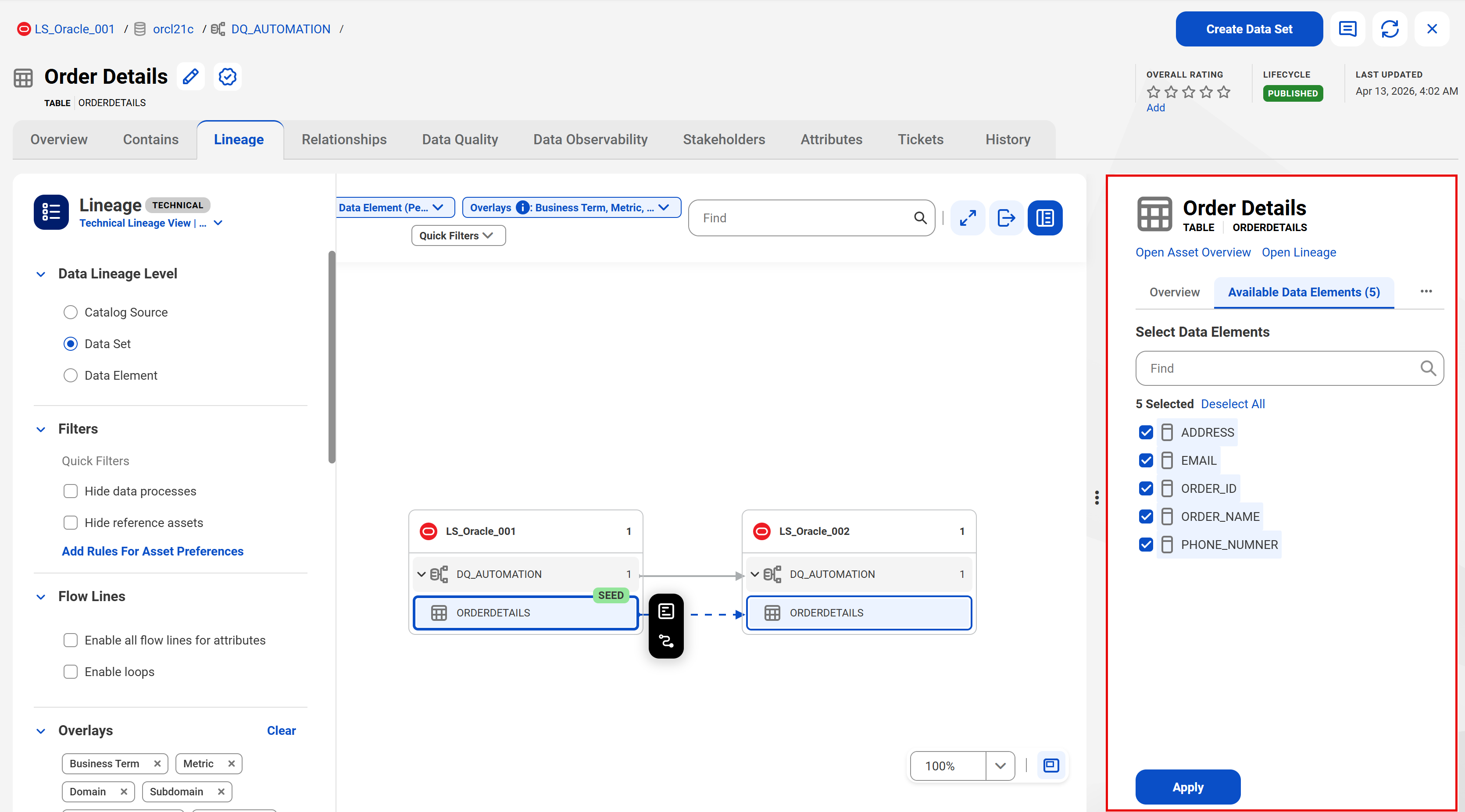Export the lineage using the export icon
1465x812 pixels.
(1006, 218)
